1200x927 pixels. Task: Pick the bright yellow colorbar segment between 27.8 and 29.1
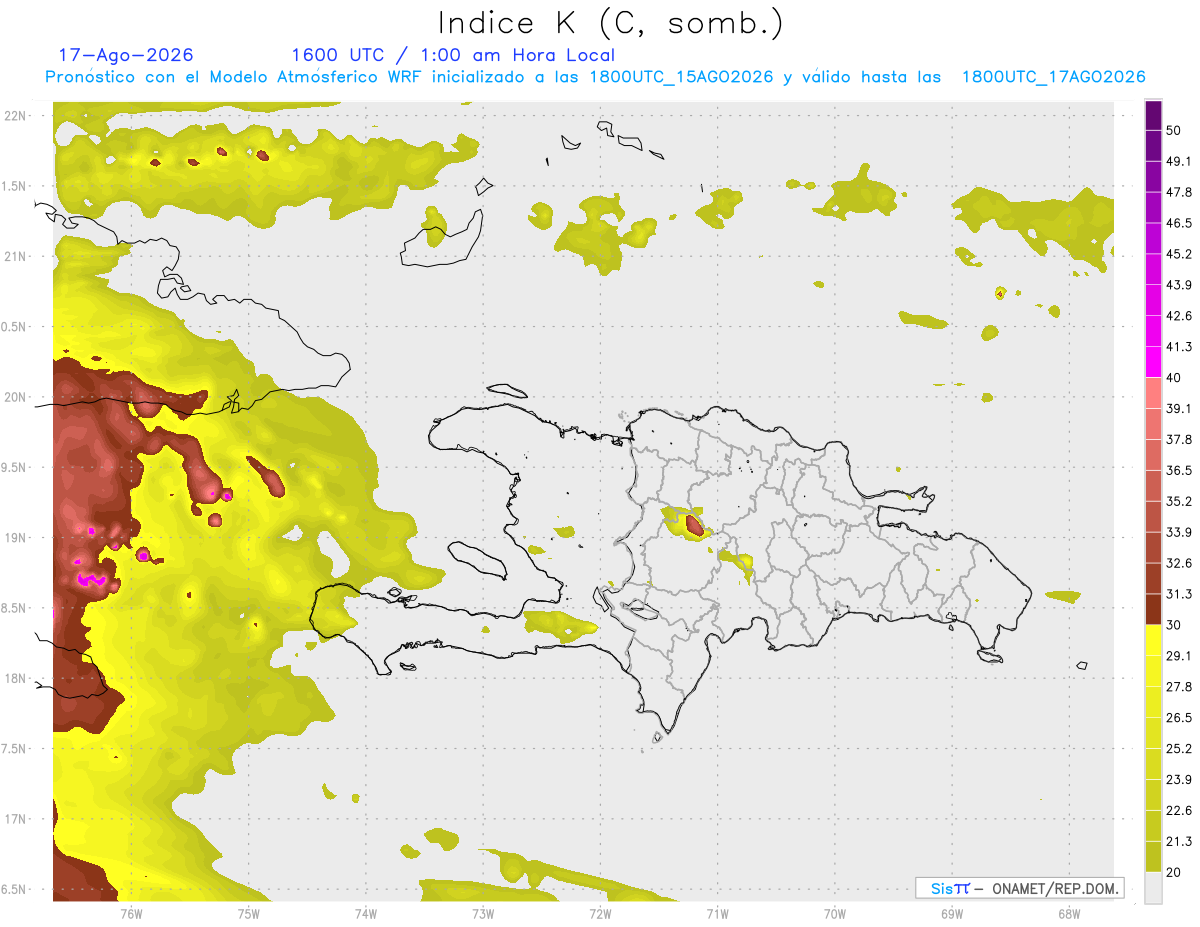pyautogui.click(x=1153, y=672)
